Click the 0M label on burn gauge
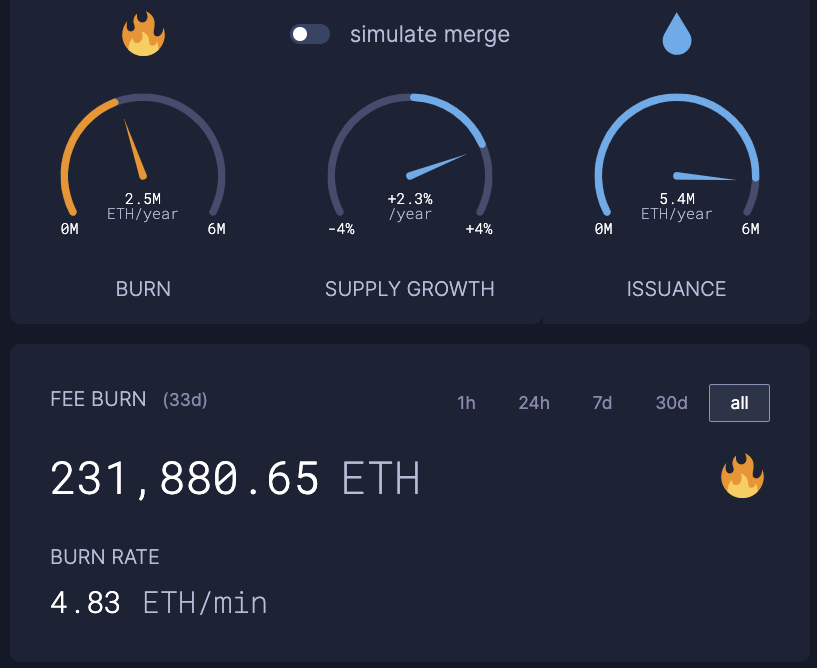Viewport: 817px width, 668px height. [69, 229]
